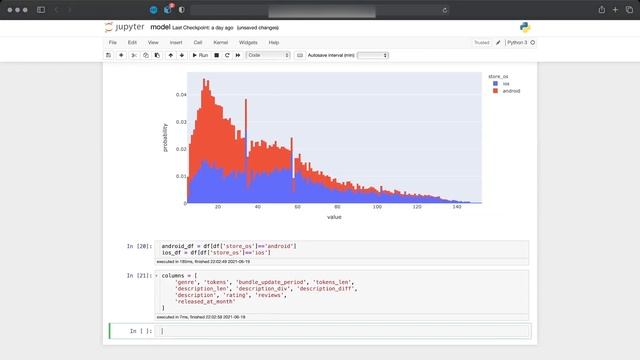Move selected cell down arrow

pos(182,55)
